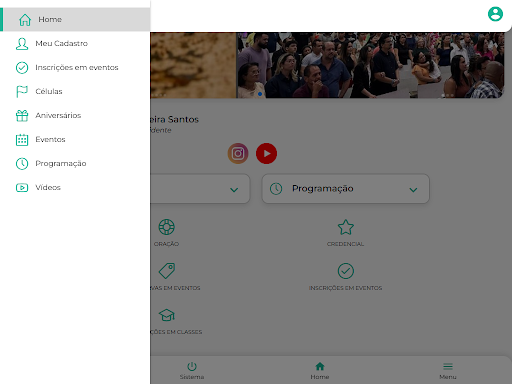The width and height of the screenshot is (512, 384).
Task: Click the clock icon beside drawer Programação
Action: click(x=22, y=164)
